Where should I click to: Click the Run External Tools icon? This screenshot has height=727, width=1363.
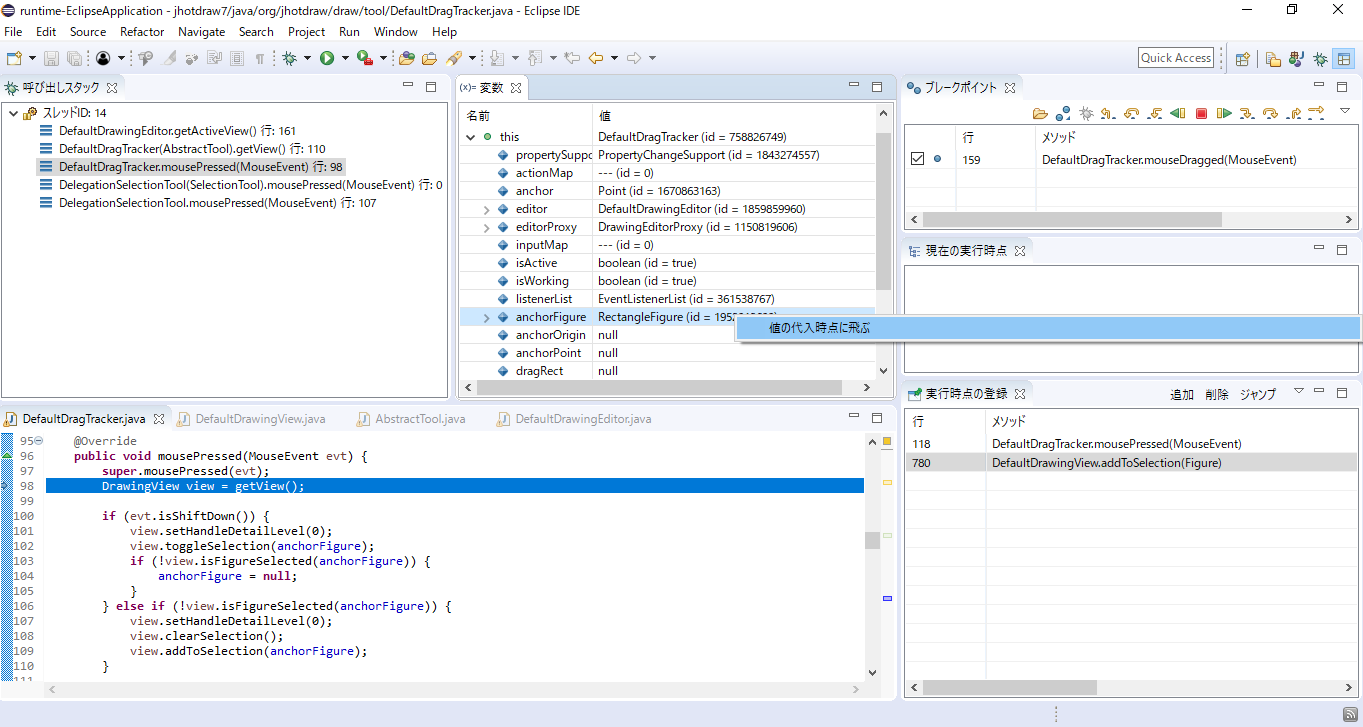[365, 58]
